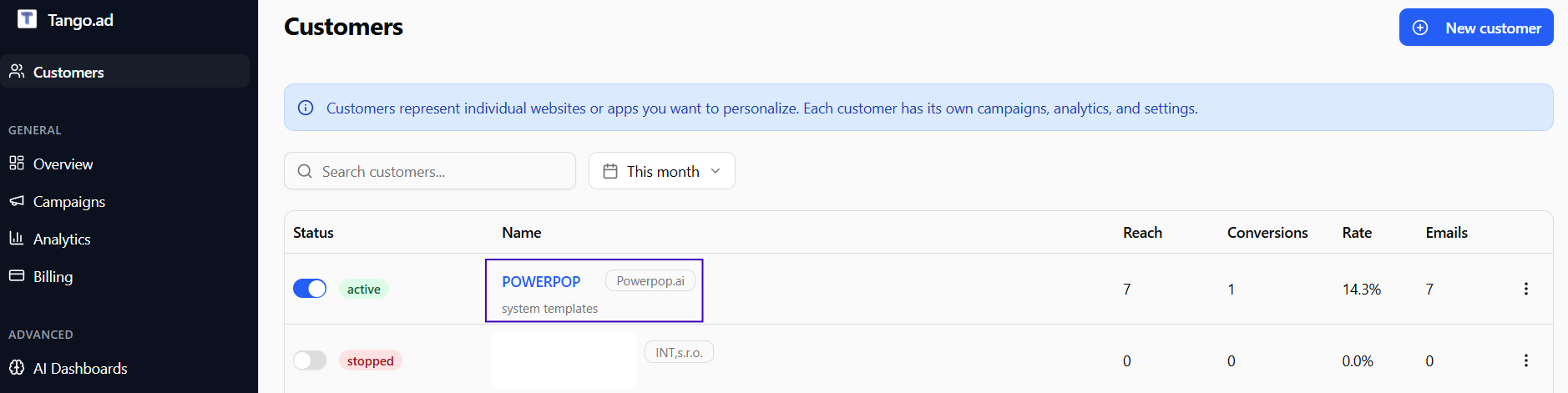Click the Search customers input field

(430, 171)
